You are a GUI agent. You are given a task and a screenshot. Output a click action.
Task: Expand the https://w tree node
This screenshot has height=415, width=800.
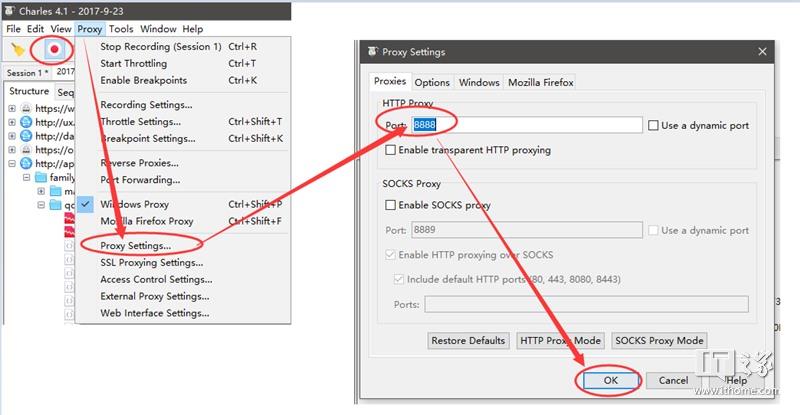click(x=12, y=108)
